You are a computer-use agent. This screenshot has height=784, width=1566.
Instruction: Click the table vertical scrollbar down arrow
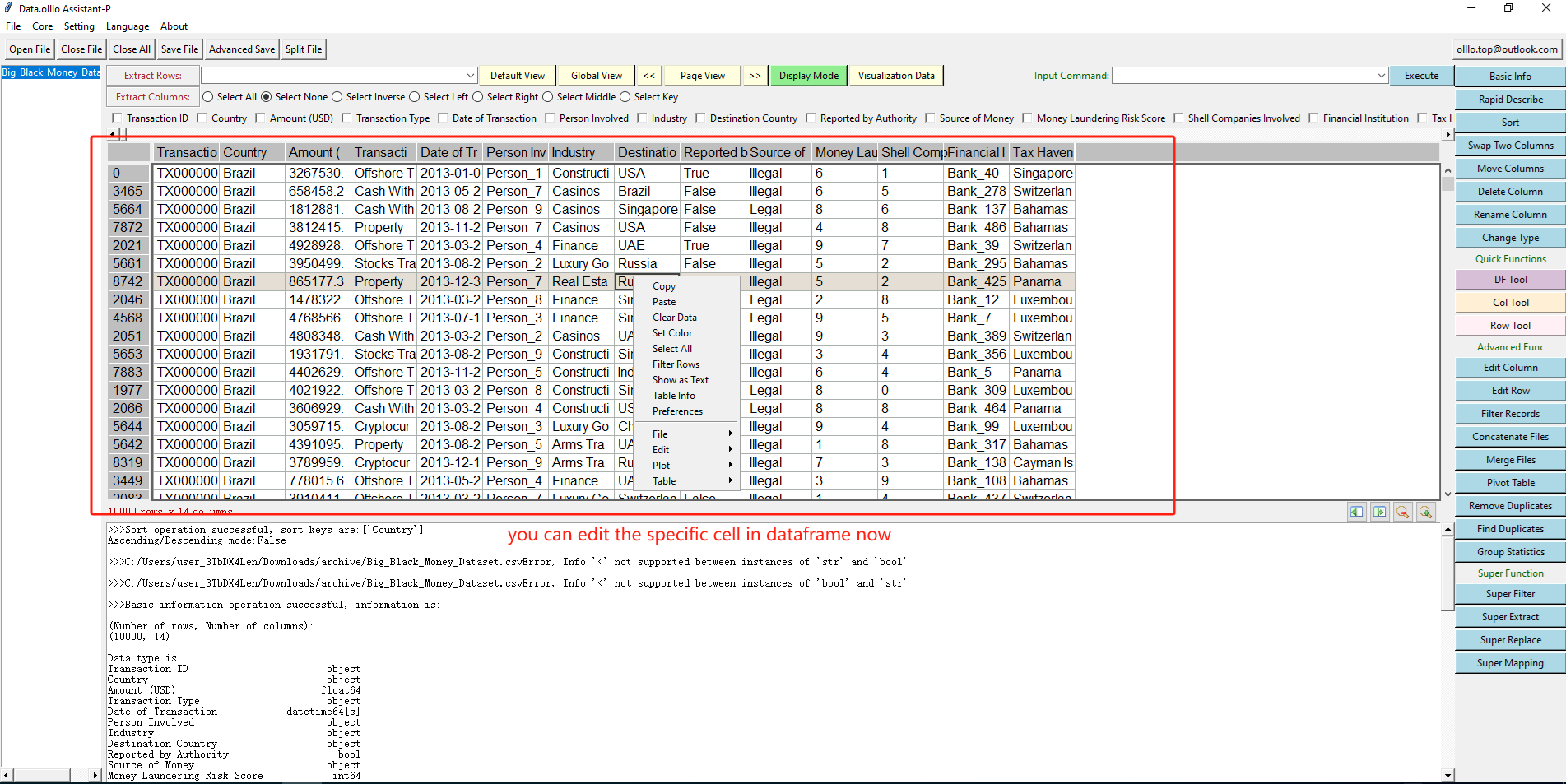(x=1448, y=494)
